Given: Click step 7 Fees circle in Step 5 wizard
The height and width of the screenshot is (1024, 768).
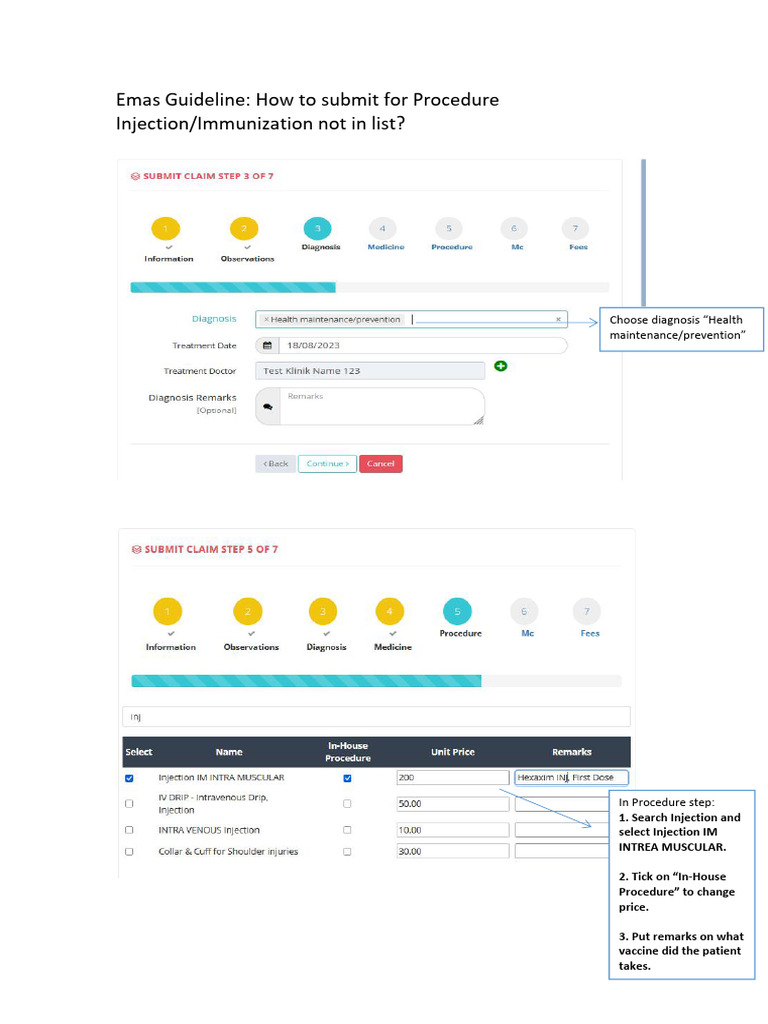Looking at the screenshot, I should 586,612.
